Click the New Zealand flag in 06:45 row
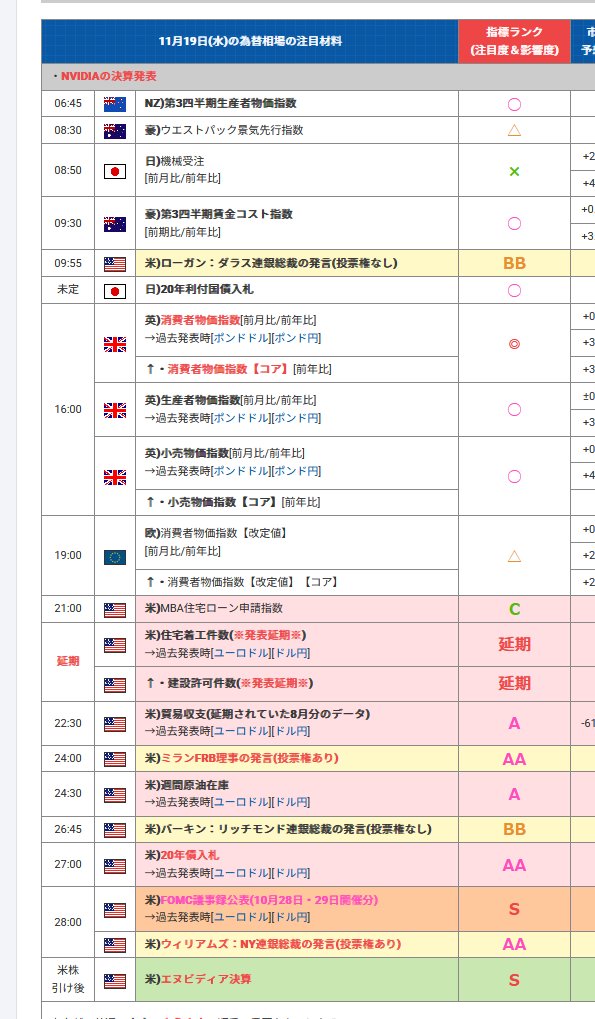This screenshot has height=1019, width=595. pyautogui.click(x=115, y=104)
